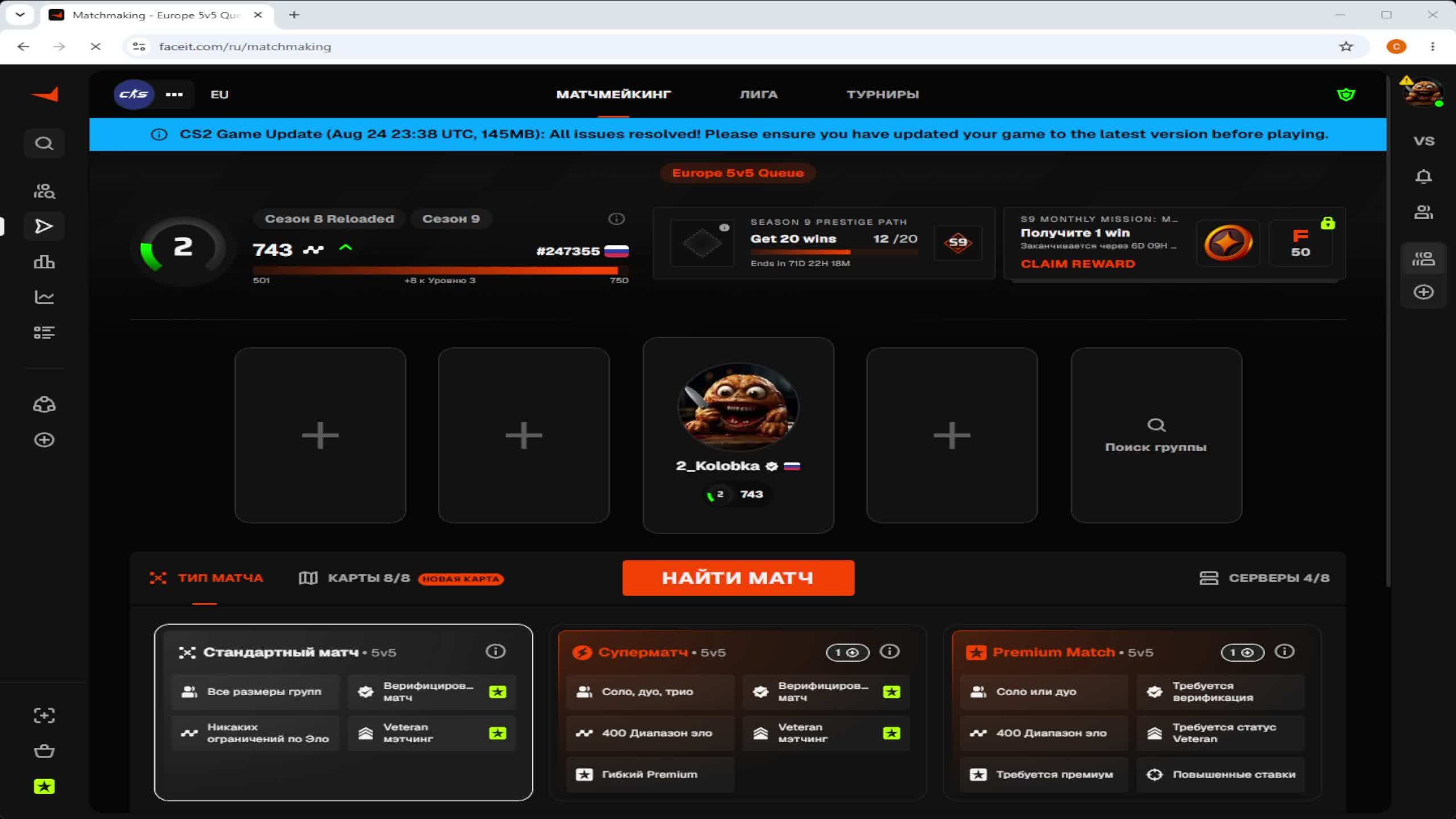Screen dimensions: 1456x819
Task: Click the 2_Kolobka avatar picture
Action: [x=738, y=407]
